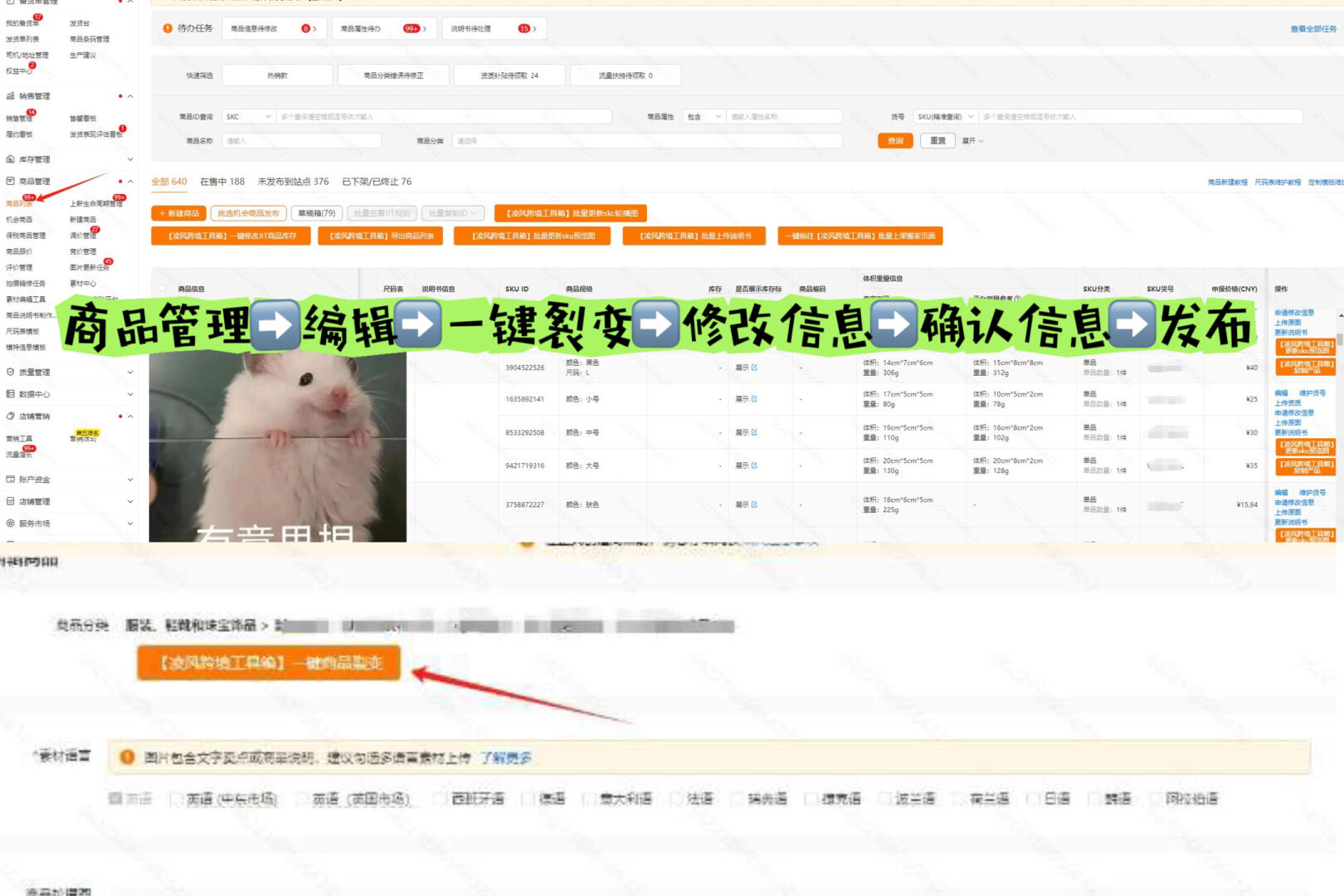Tick the 意大利语 language checkbox
Image resolution: width=1344 pixels, height=896 pixels.
[x=589, y=799]
